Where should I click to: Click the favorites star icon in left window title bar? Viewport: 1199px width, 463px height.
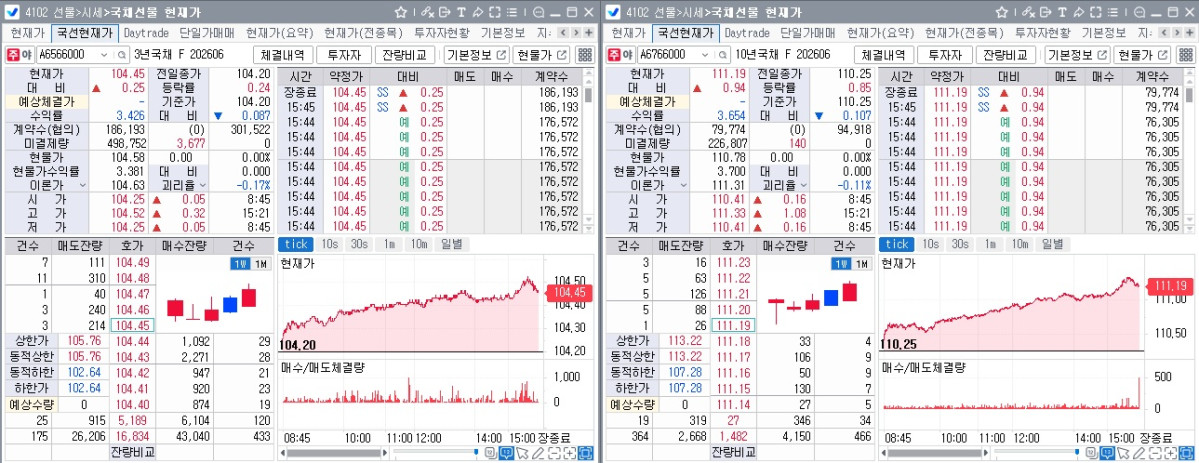(x=401, y=12)
